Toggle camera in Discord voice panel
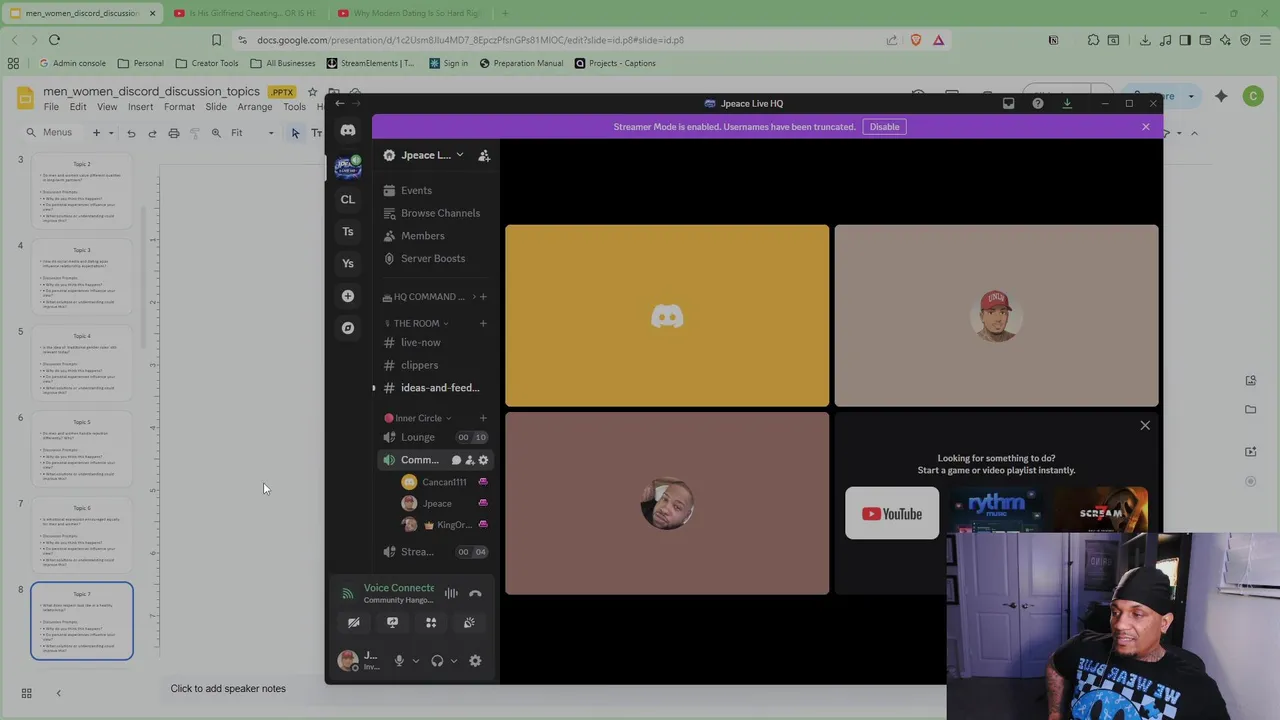Viewport: 1280px width, 720px height. [x=353, y=623]
